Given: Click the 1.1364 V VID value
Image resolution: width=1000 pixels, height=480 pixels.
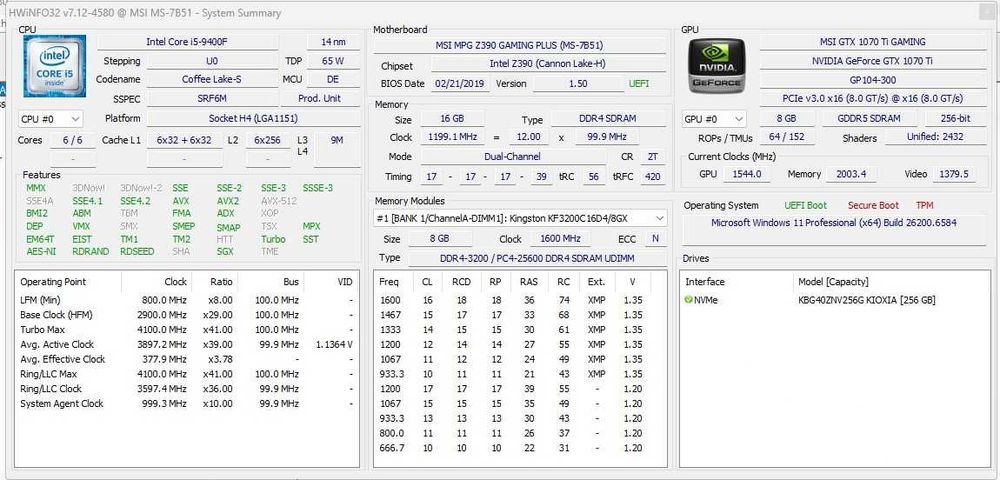Looking at the screenshot, I should pos(335,345).
